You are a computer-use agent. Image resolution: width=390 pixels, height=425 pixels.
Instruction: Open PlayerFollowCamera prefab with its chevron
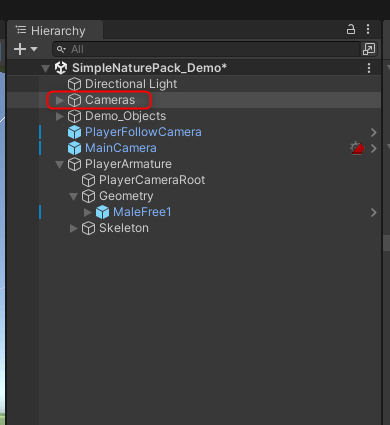tap(374, 132)
